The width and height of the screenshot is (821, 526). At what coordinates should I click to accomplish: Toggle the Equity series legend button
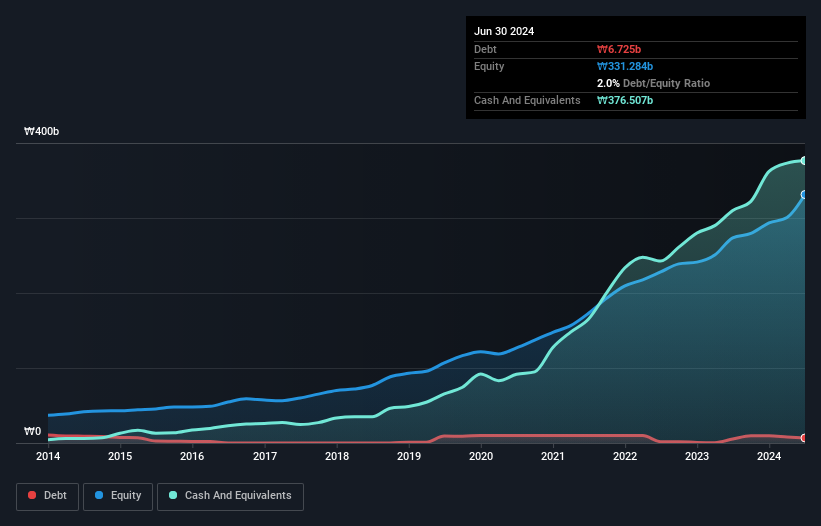coord(118,496)
